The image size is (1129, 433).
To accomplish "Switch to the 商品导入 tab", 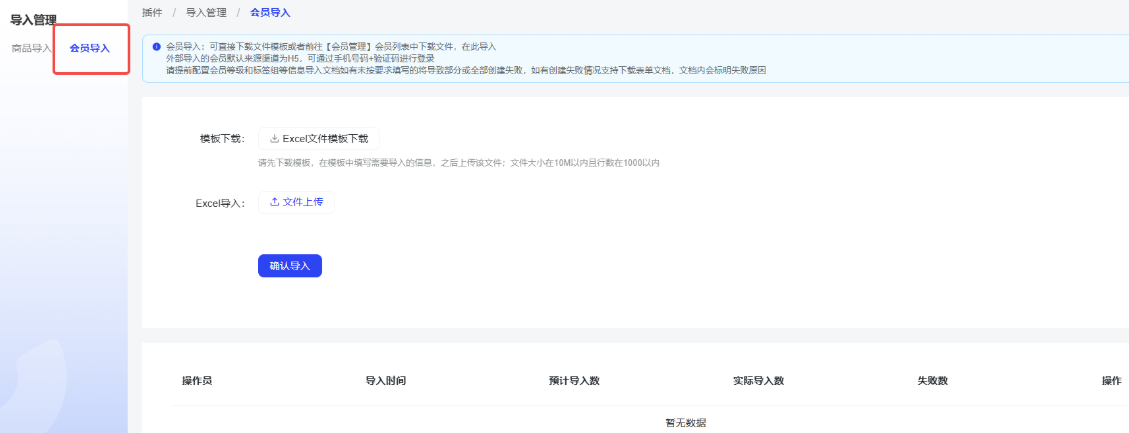I will 31,48.
